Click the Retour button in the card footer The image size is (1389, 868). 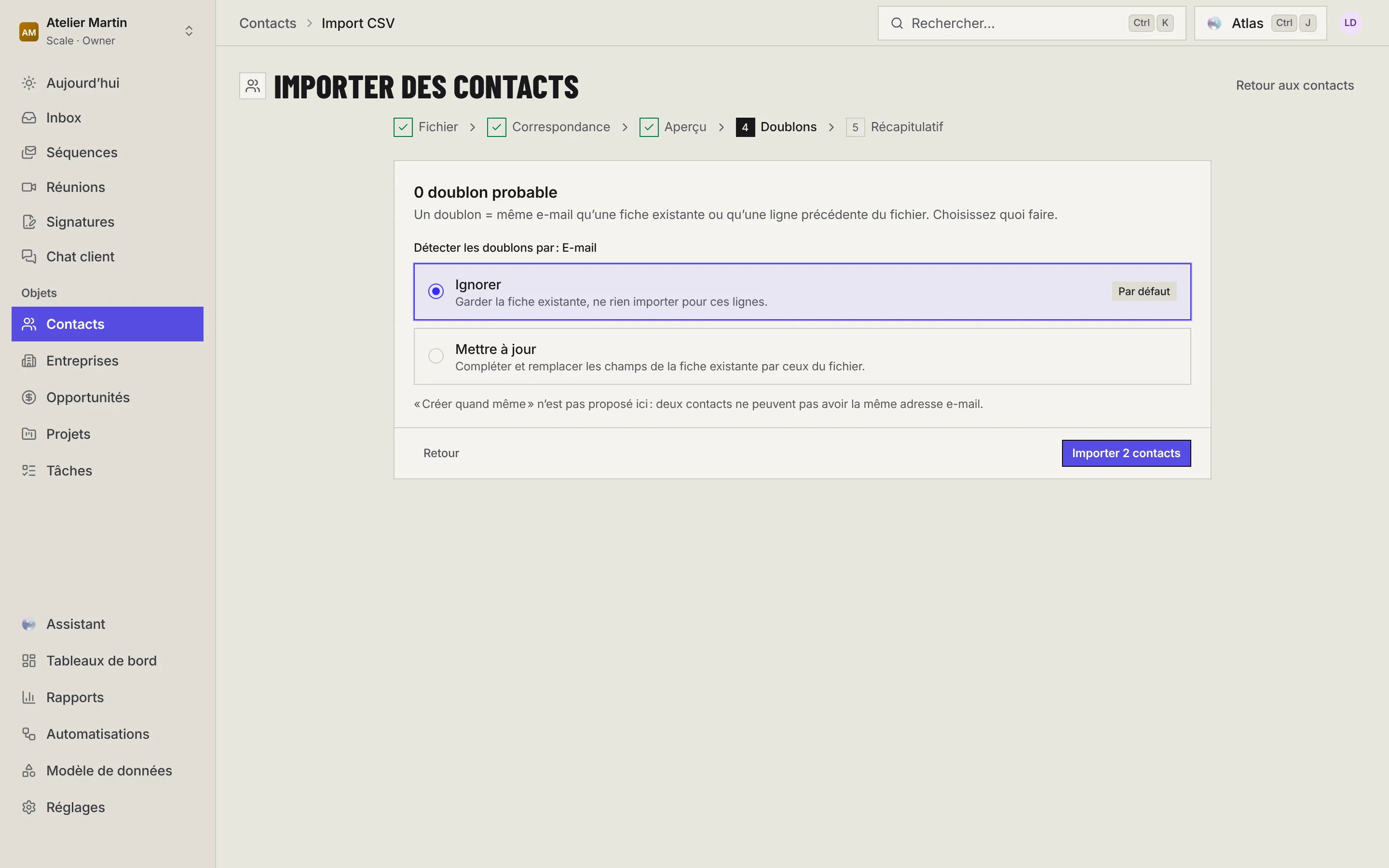(x=441, y=453)
